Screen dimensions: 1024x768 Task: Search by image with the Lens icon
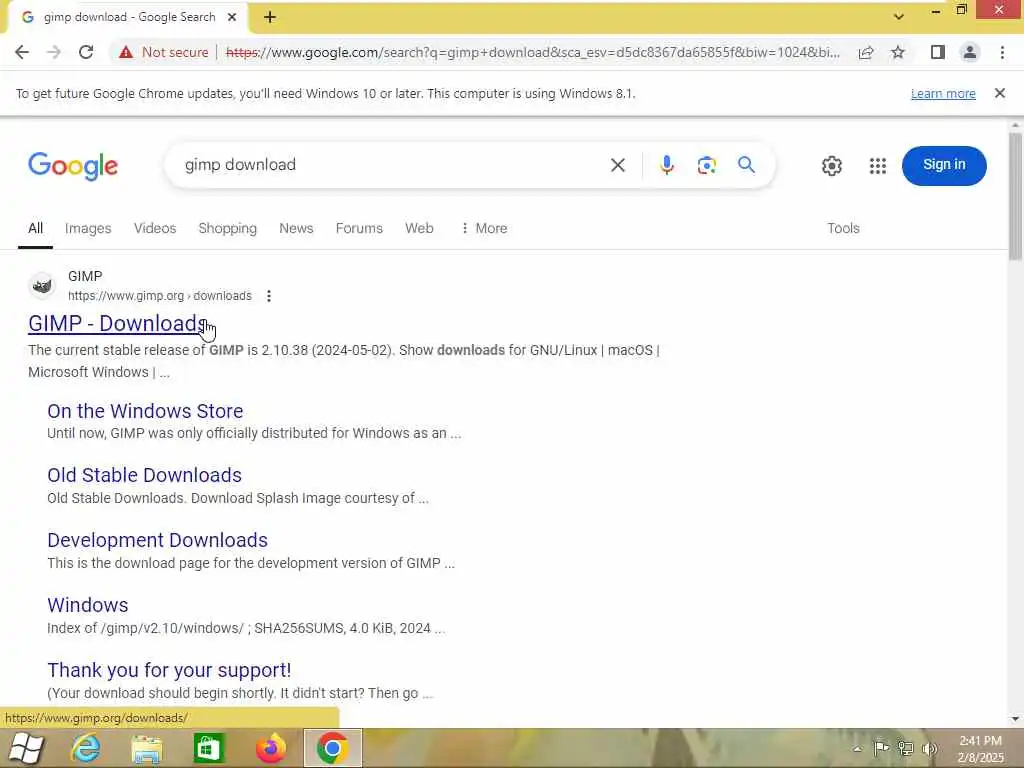point(707,165)
